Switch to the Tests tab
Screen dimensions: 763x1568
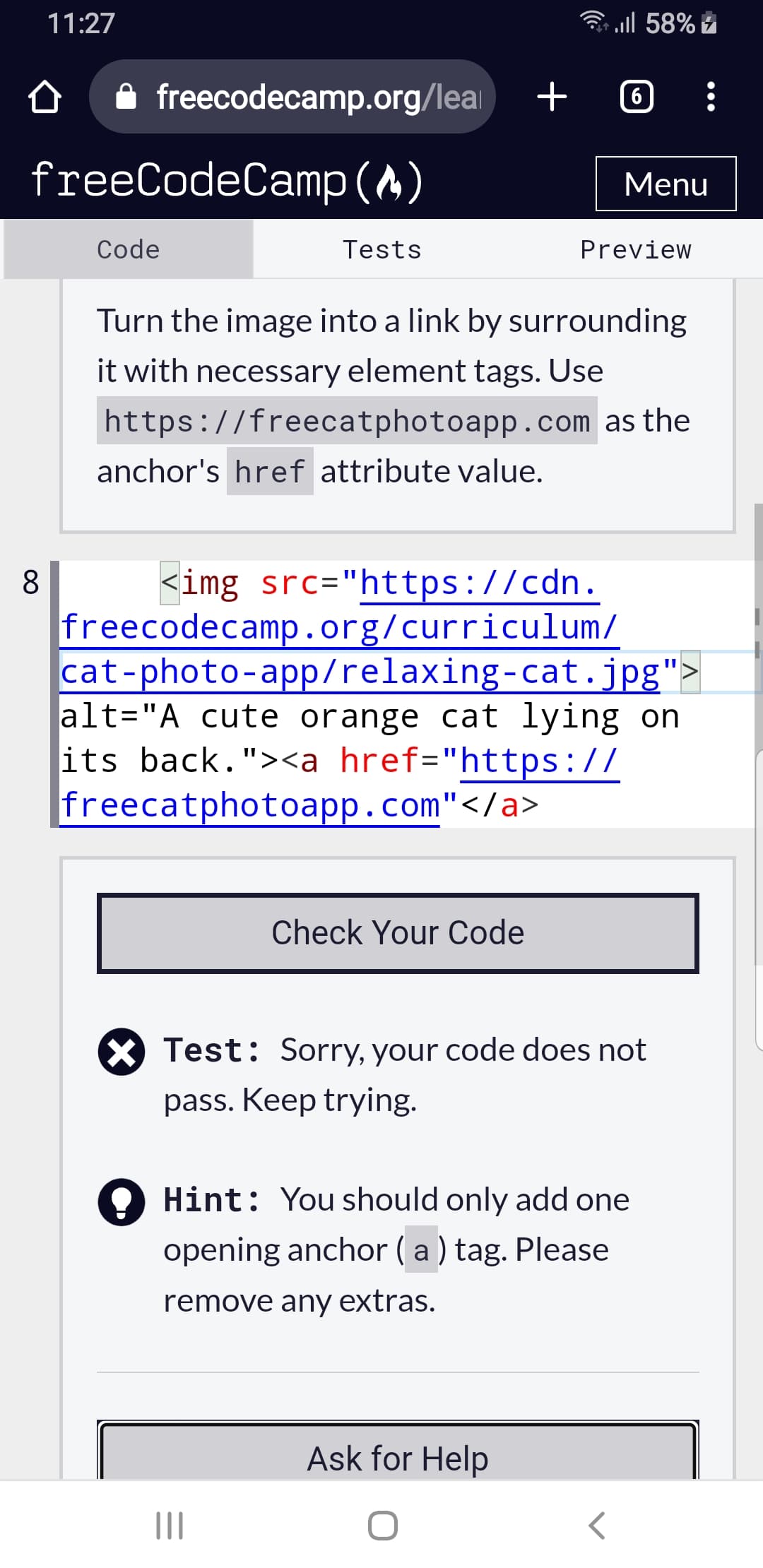point(381,249)
